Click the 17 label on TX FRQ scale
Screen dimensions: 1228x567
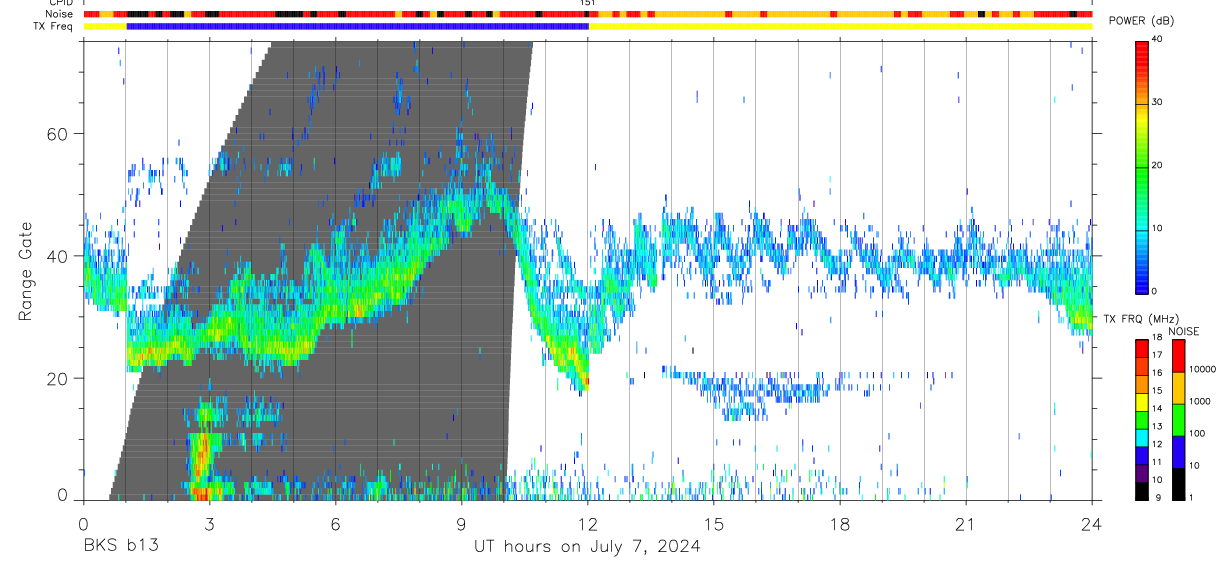click(1158, 355)
